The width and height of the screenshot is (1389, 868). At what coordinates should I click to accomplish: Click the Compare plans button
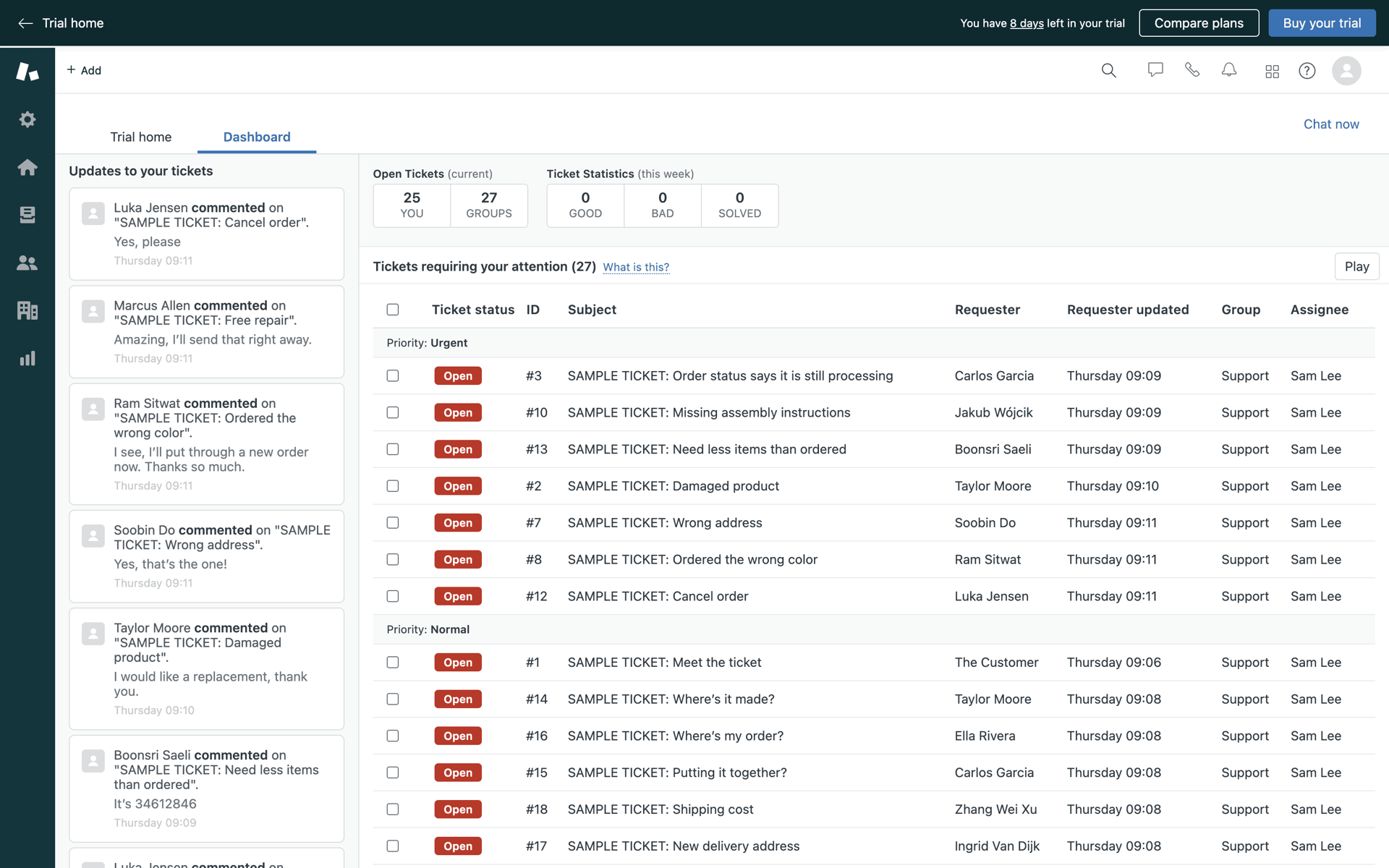pyautogui.click(x=1199, y=23)
